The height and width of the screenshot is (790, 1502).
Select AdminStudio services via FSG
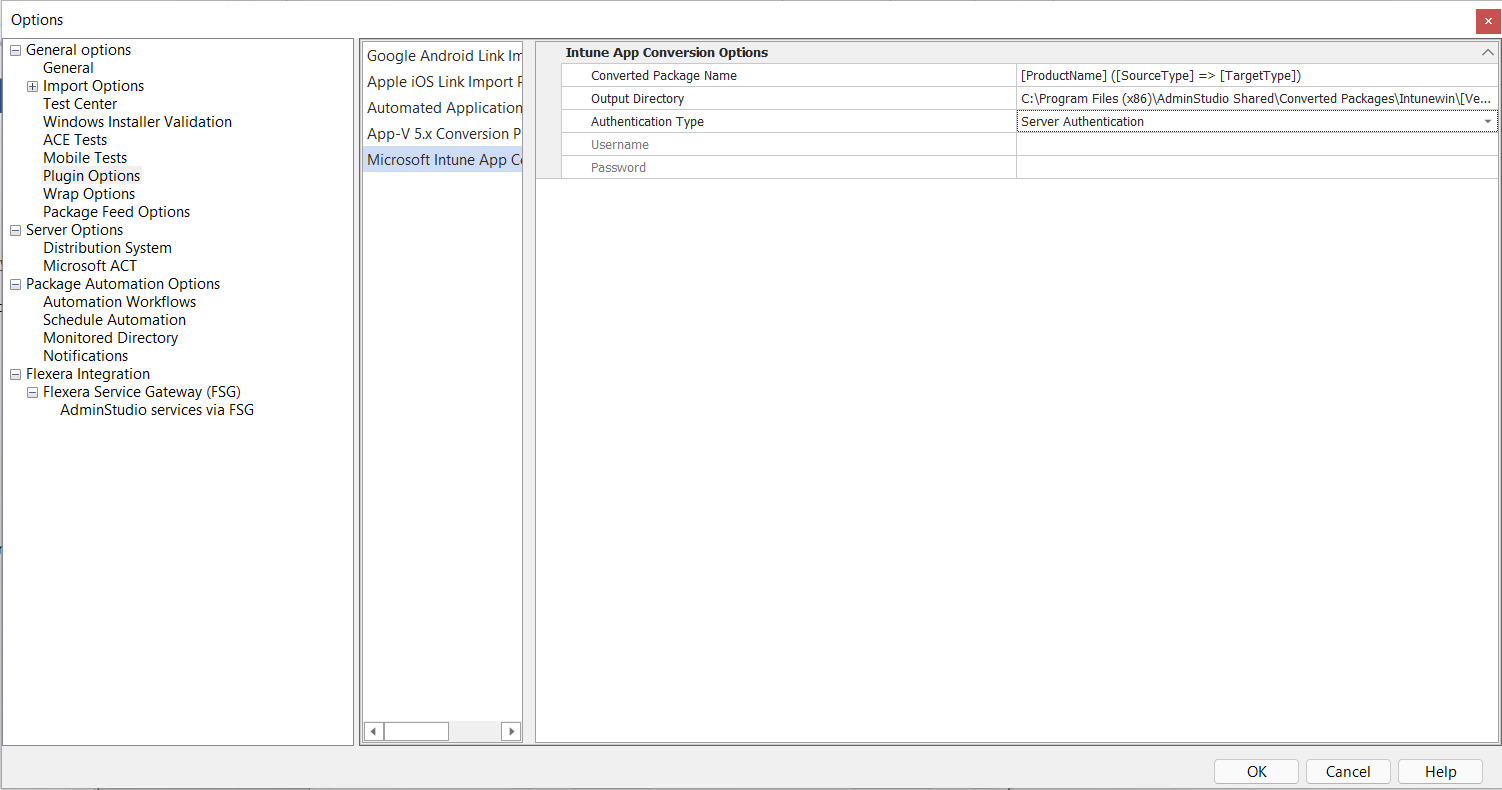pyautogui.click(x=156, y=410)
